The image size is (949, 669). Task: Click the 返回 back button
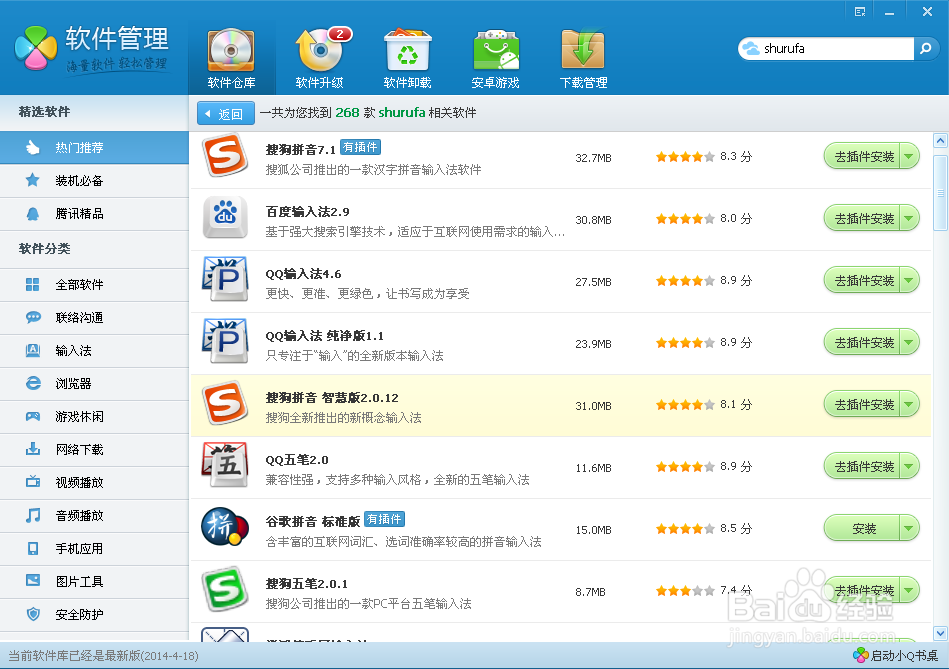click(x=226, y=113)
